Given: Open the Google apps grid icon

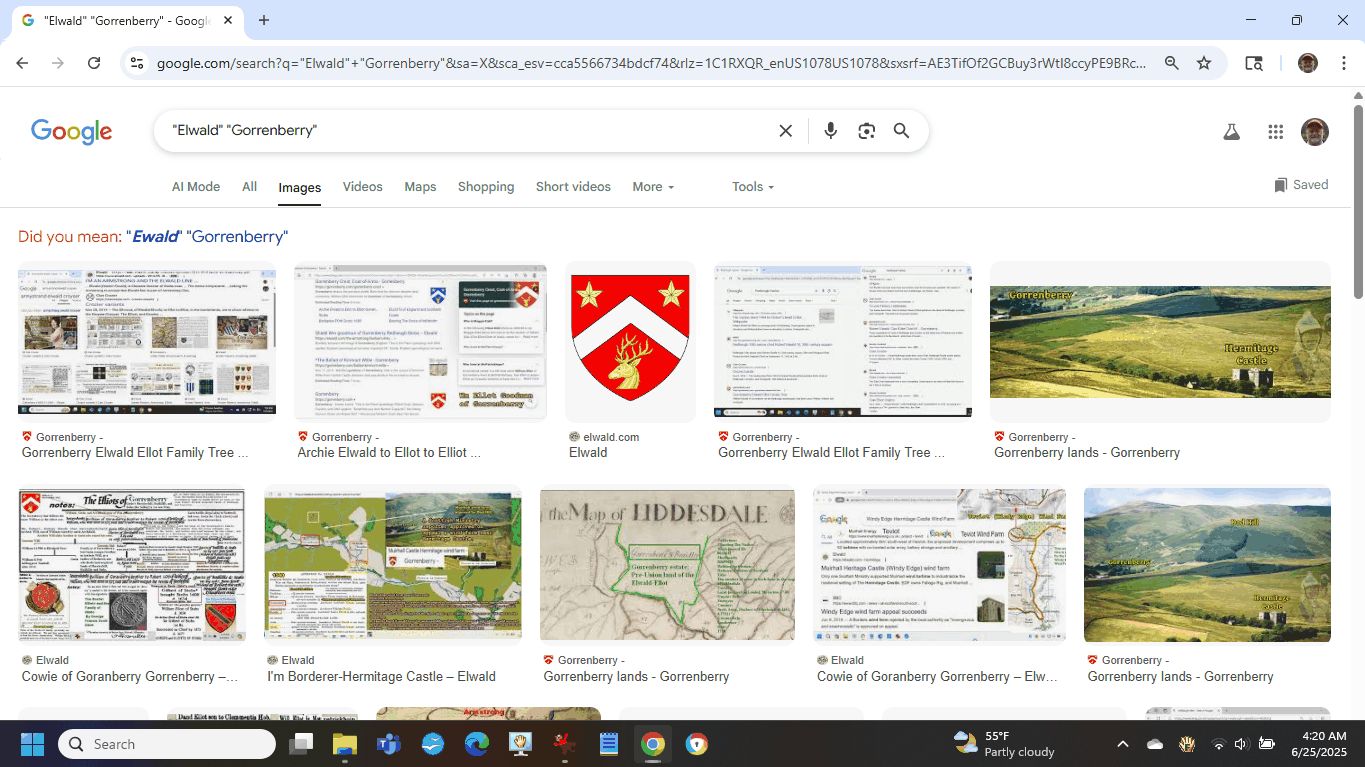Looking at the screenshot, I should tap(1275, 132).
